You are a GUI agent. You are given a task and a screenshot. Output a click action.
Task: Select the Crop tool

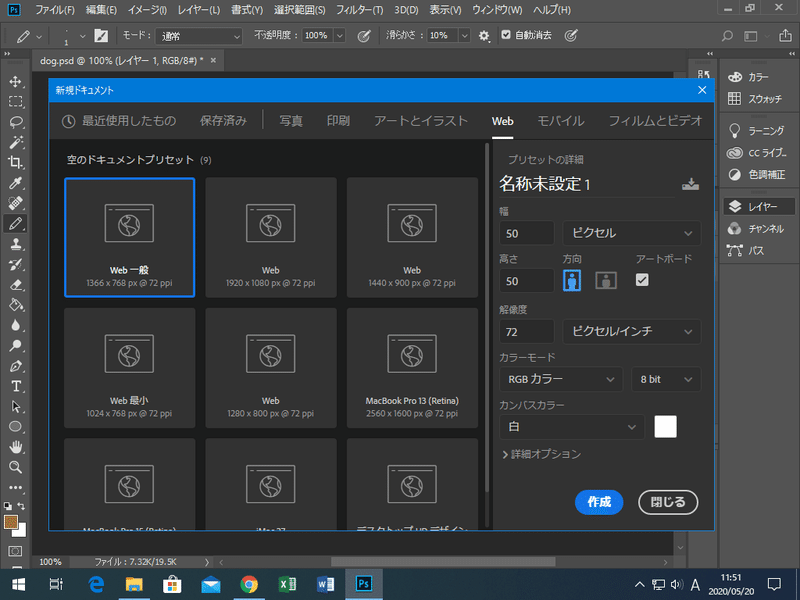coord(15,163)
